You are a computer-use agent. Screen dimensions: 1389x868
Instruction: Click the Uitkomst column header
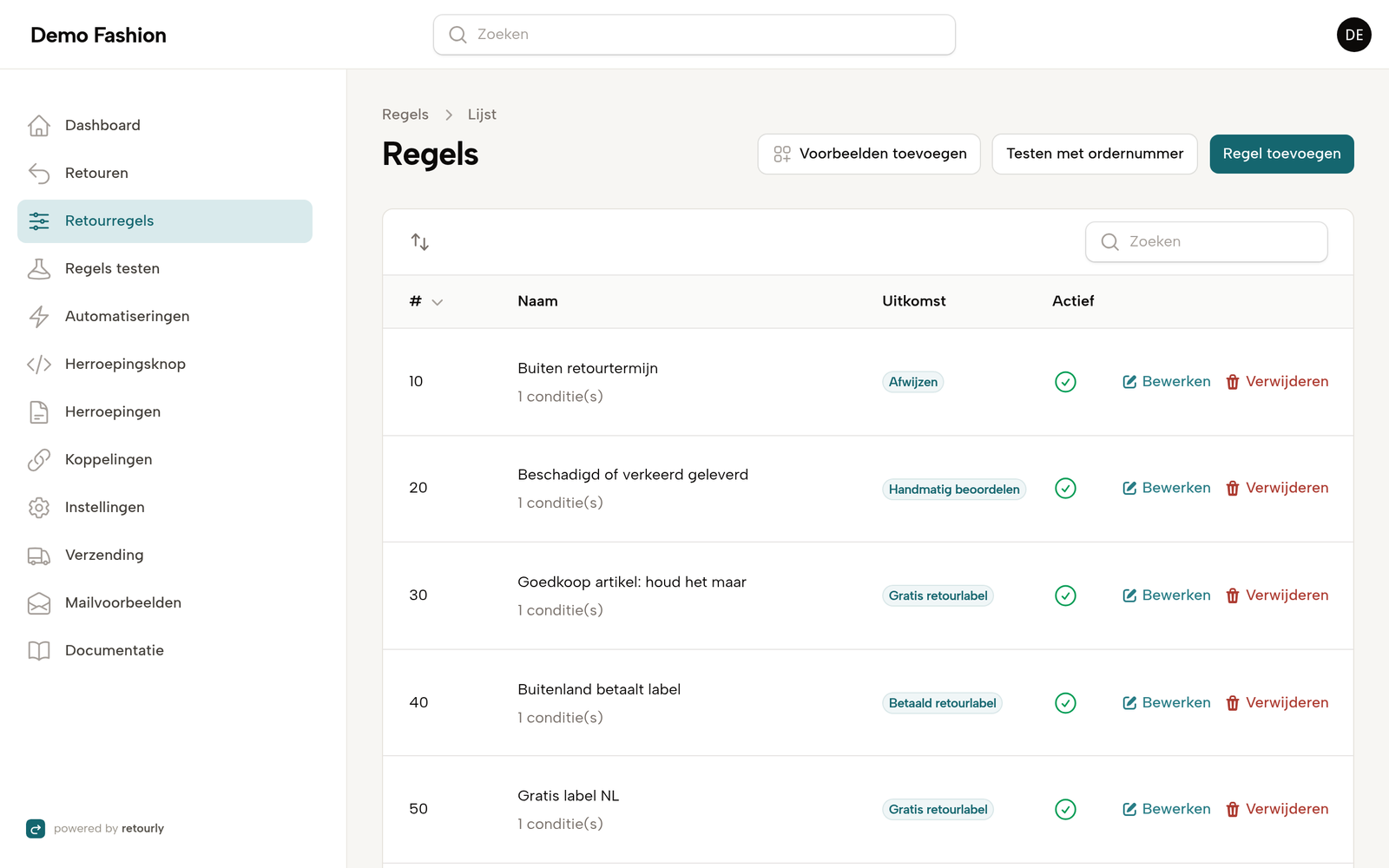coord(914,301)
